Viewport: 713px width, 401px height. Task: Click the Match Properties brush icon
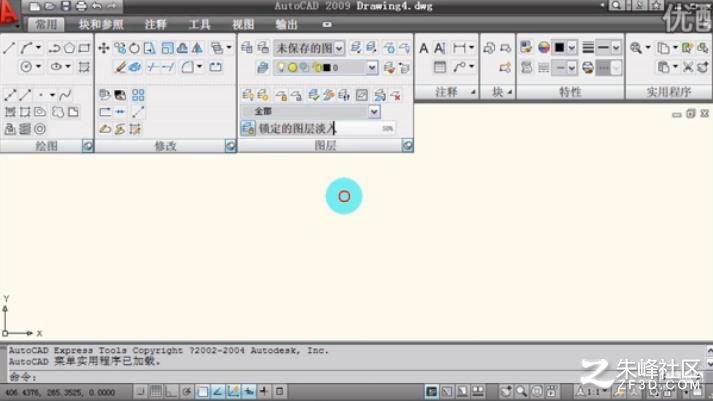pyautogui.click(x=526, y=47)
